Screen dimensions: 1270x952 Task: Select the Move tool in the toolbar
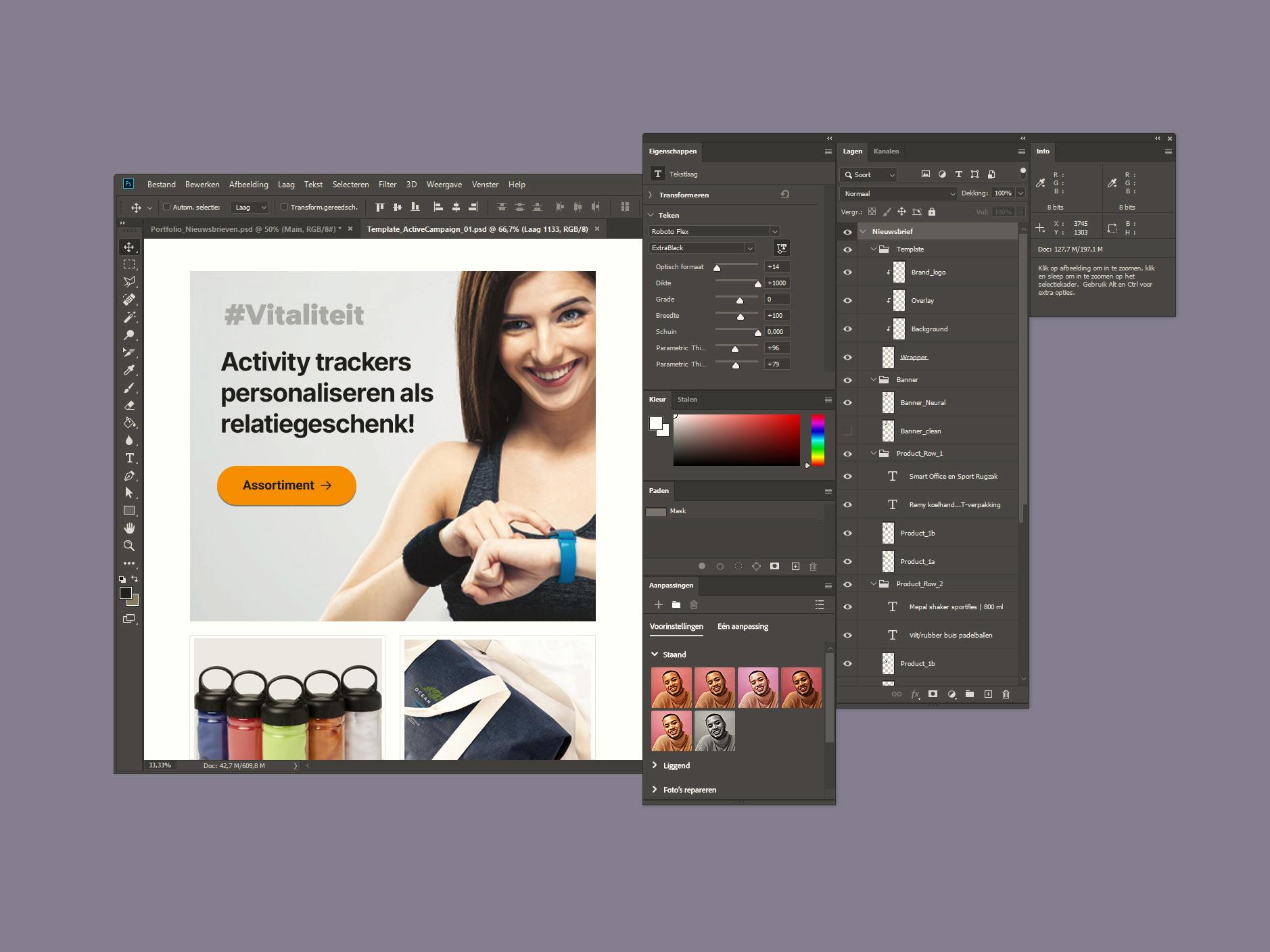129,247
